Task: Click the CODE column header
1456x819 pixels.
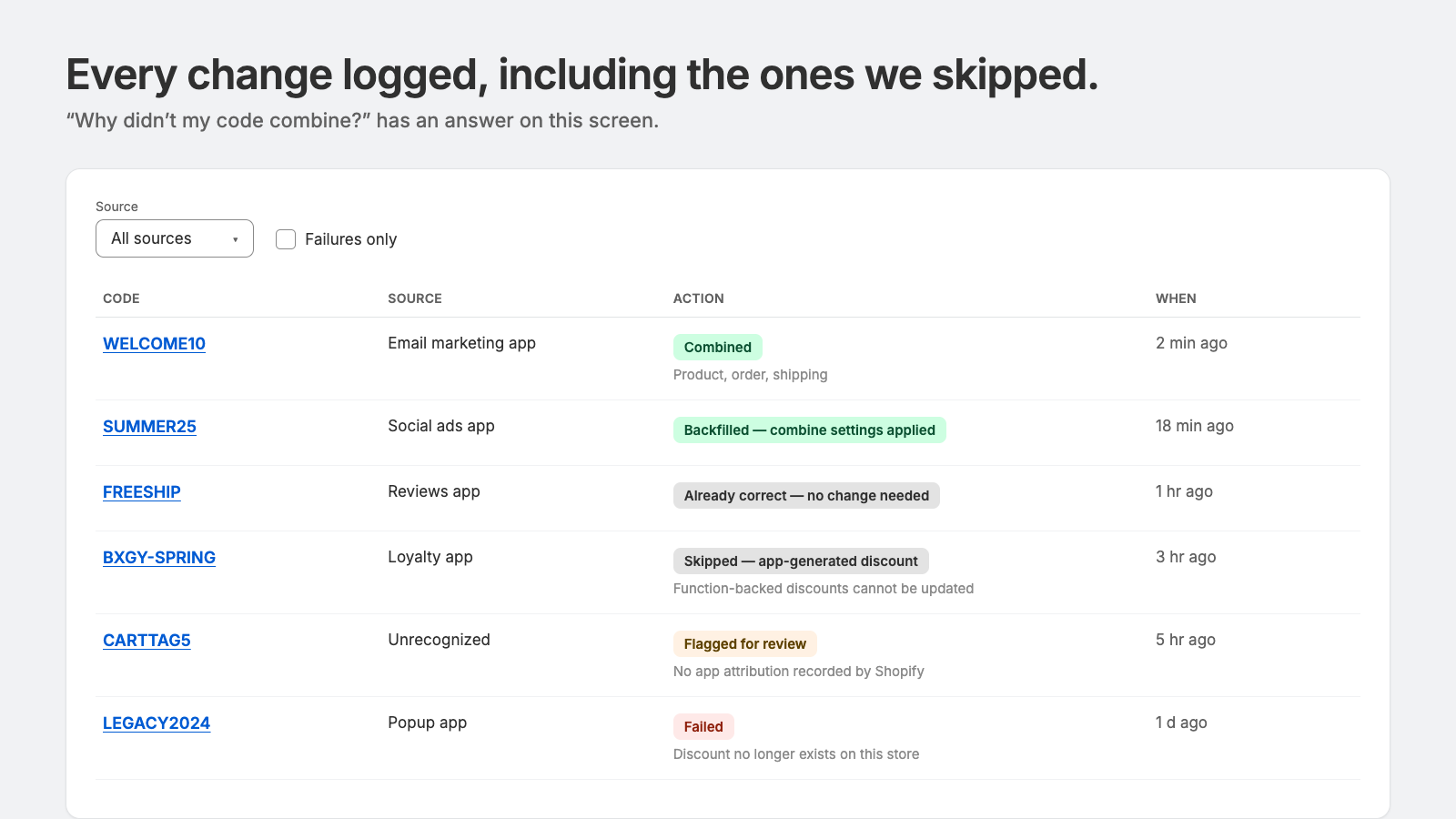Action: [x=121, y=298]
